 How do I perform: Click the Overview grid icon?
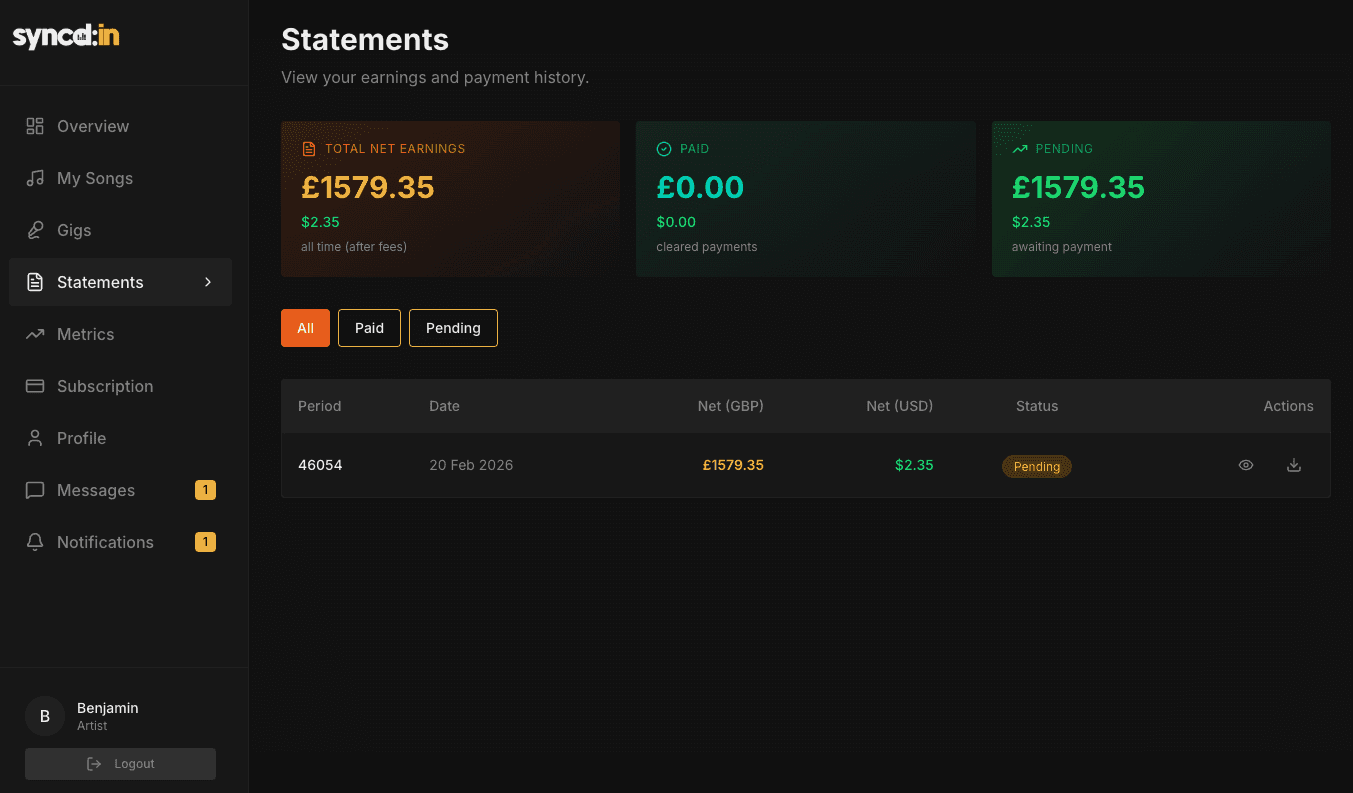coord(35,126)
